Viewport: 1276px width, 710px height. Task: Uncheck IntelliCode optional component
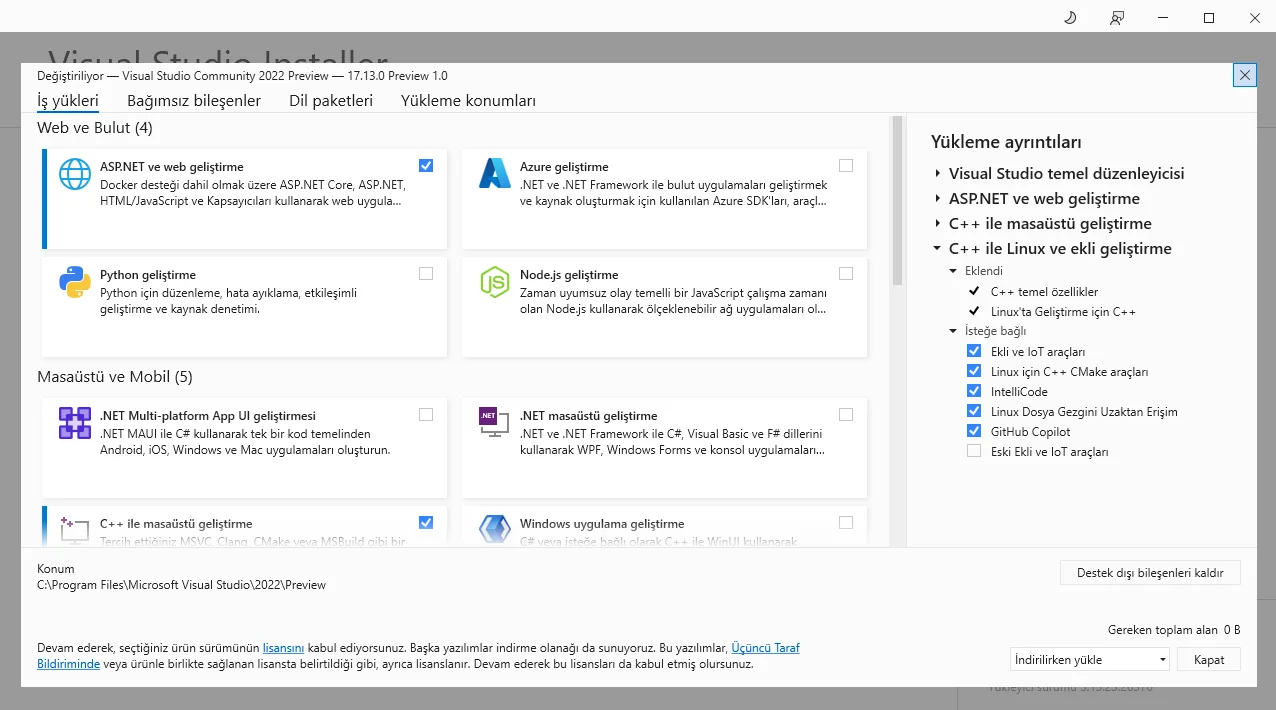pos(974,391)
